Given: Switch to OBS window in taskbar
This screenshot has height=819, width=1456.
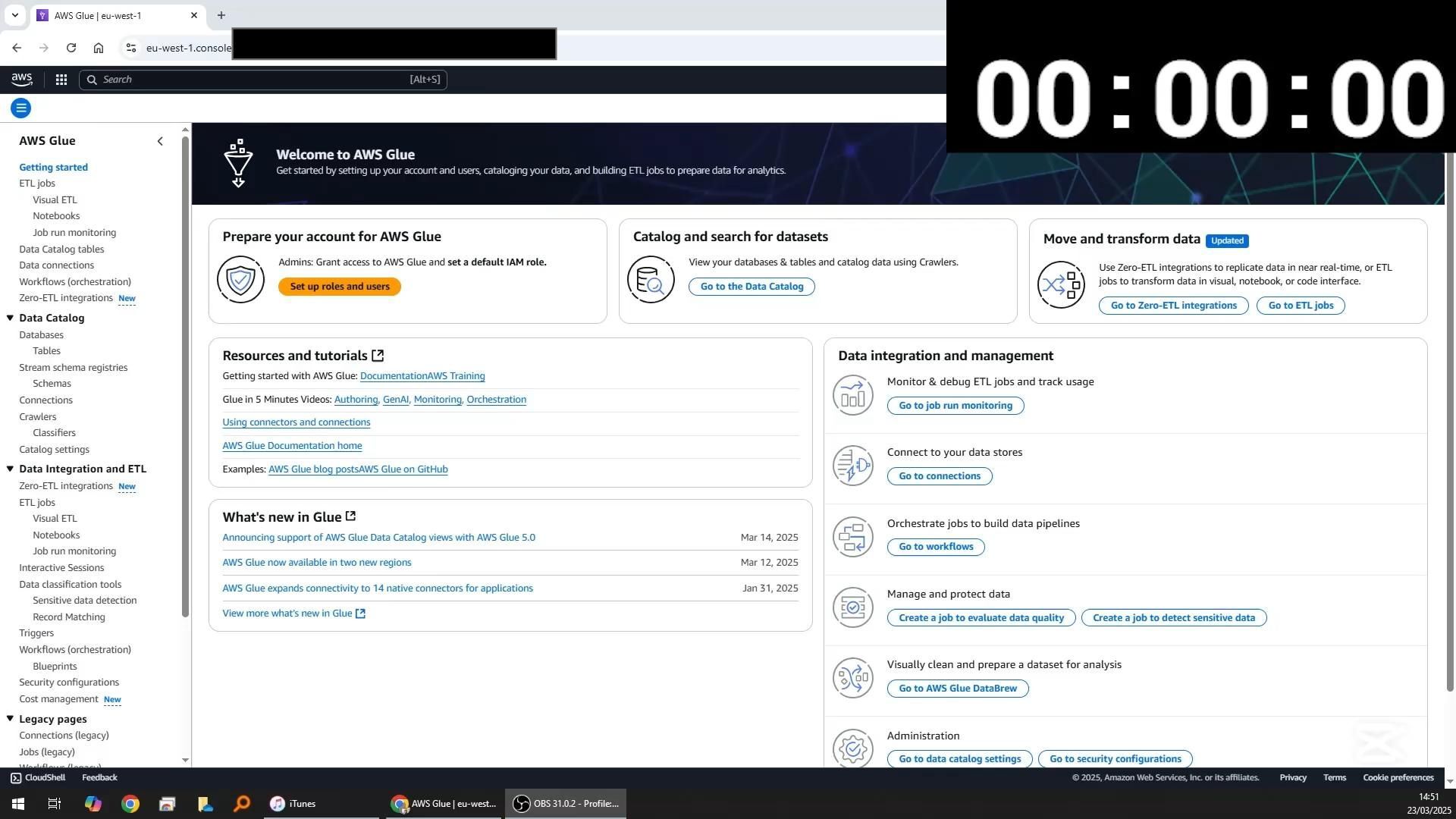Looking at the screenshot, I should point(566,804).
